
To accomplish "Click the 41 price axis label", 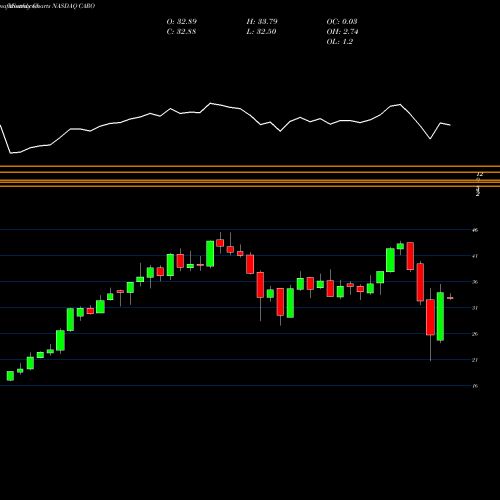I will point(475,256).
